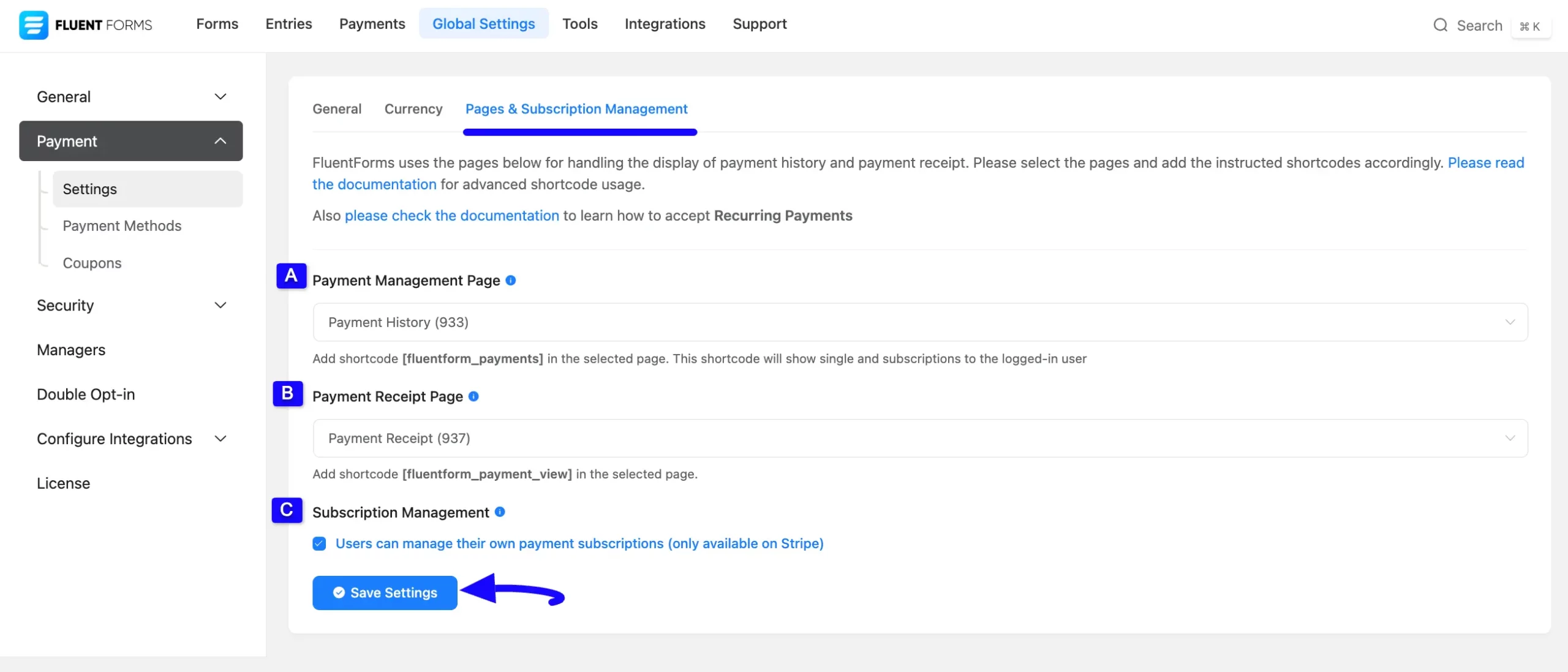Expand the Security sidebar section
Viewport: 1568px width, 672px height.
(x=130, y=305)
